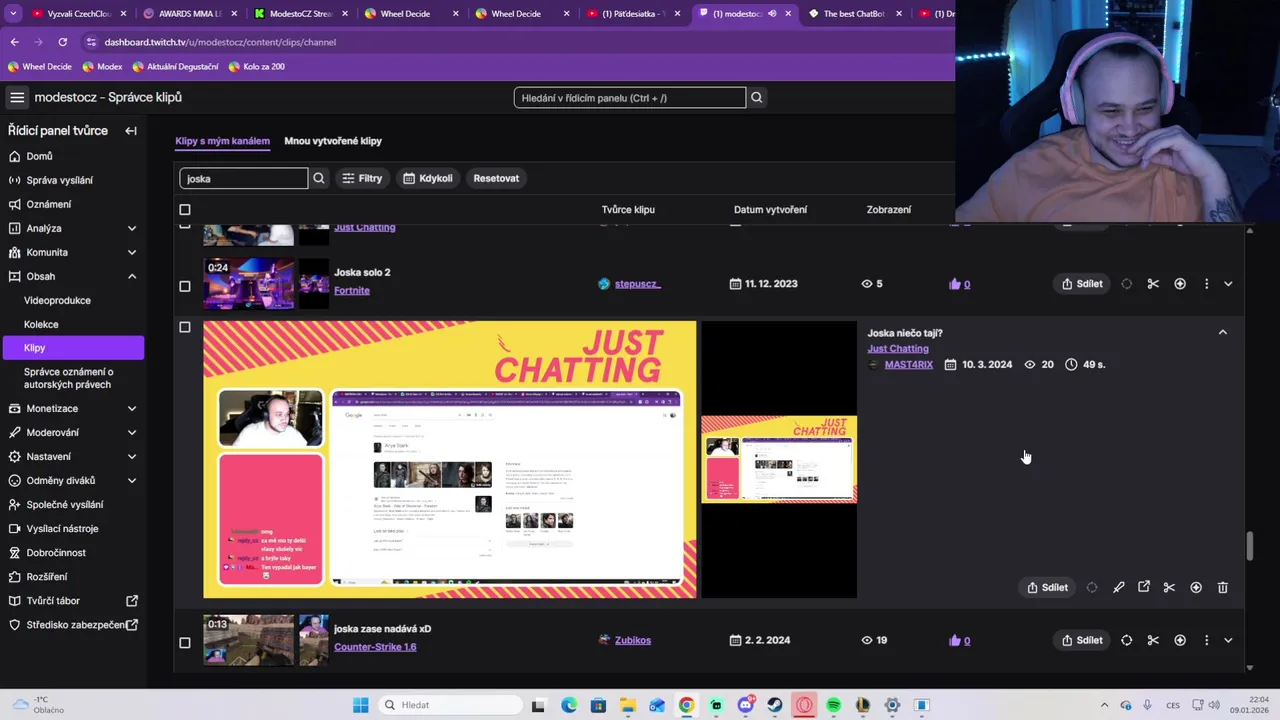Click the clips list vertical scrollbar thumb
Viewport: 1280px width, 720px height.
1249,547
